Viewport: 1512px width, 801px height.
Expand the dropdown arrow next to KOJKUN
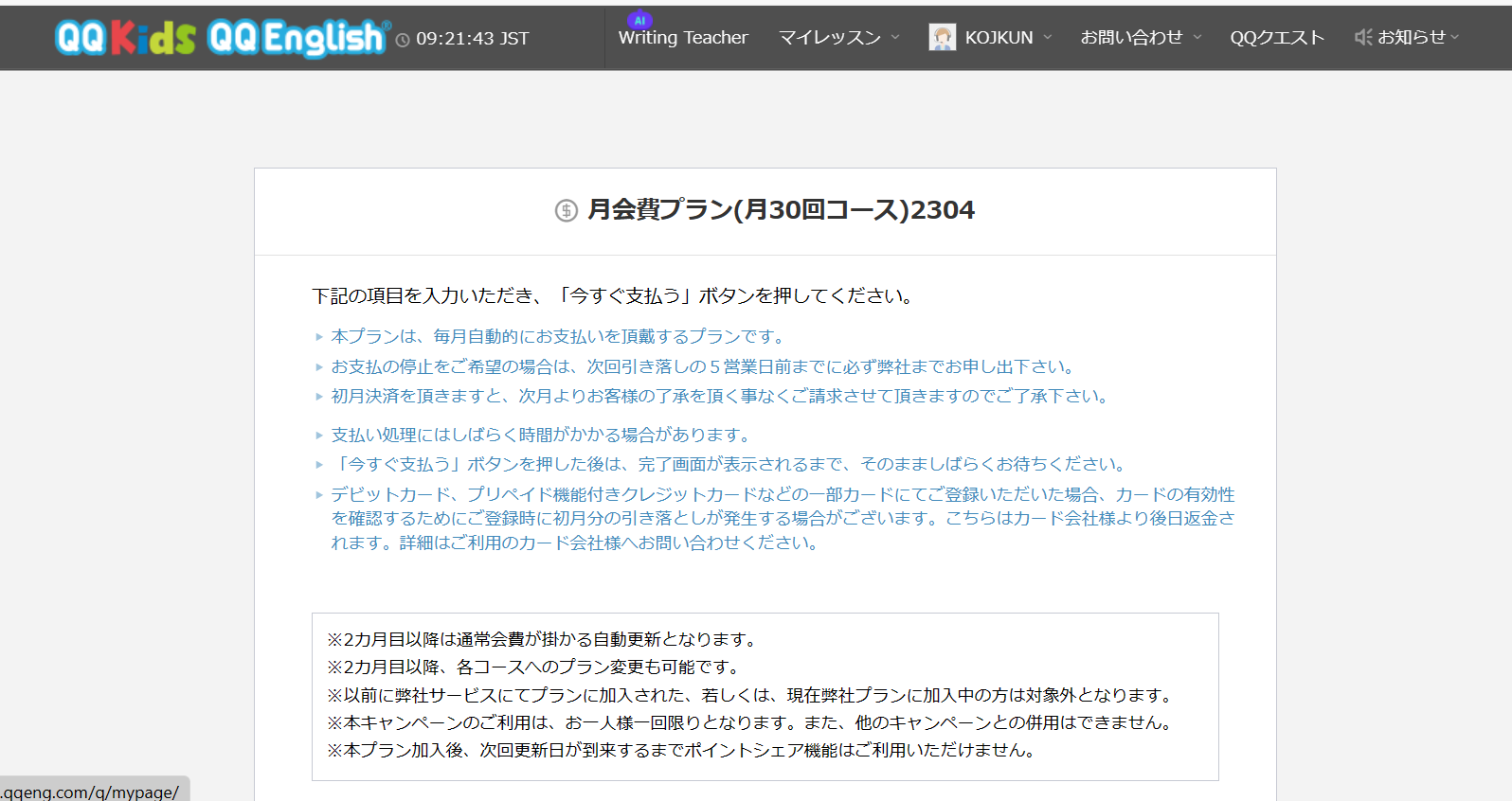click(1047, 37)
